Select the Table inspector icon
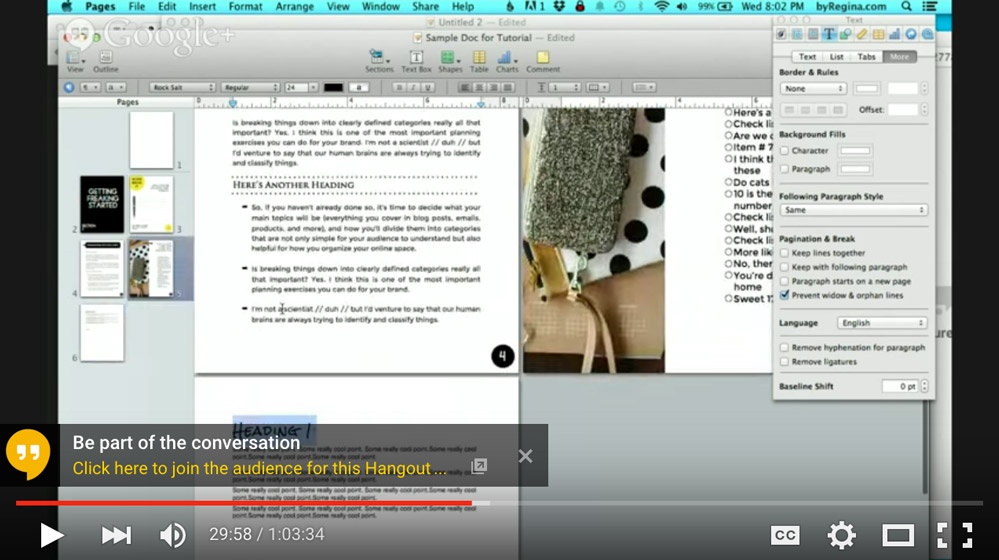 [878, 34]
